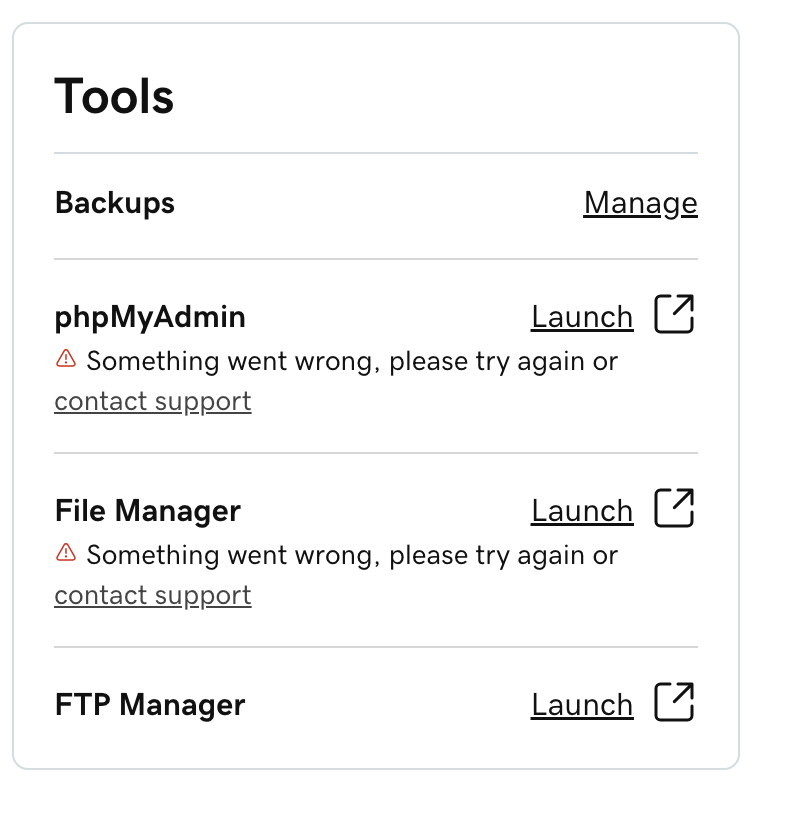
Task: Launch FTP Manager using the Launch link
Action: pyautogui.click(x=582, y=705)
